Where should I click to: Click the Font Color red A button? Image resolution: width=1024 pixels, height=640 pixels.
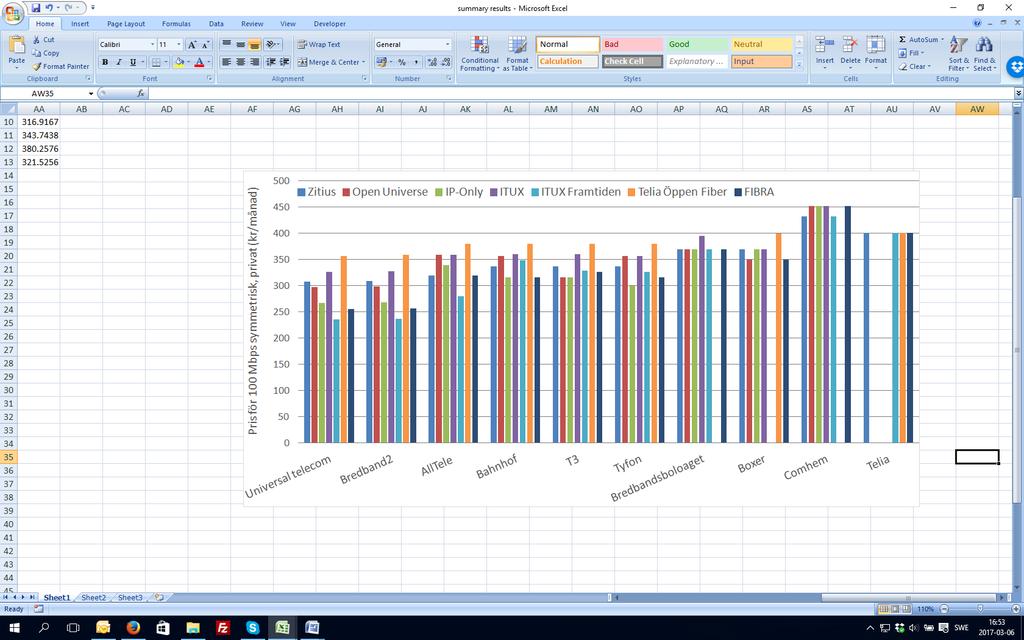click(x=199, y=62)
